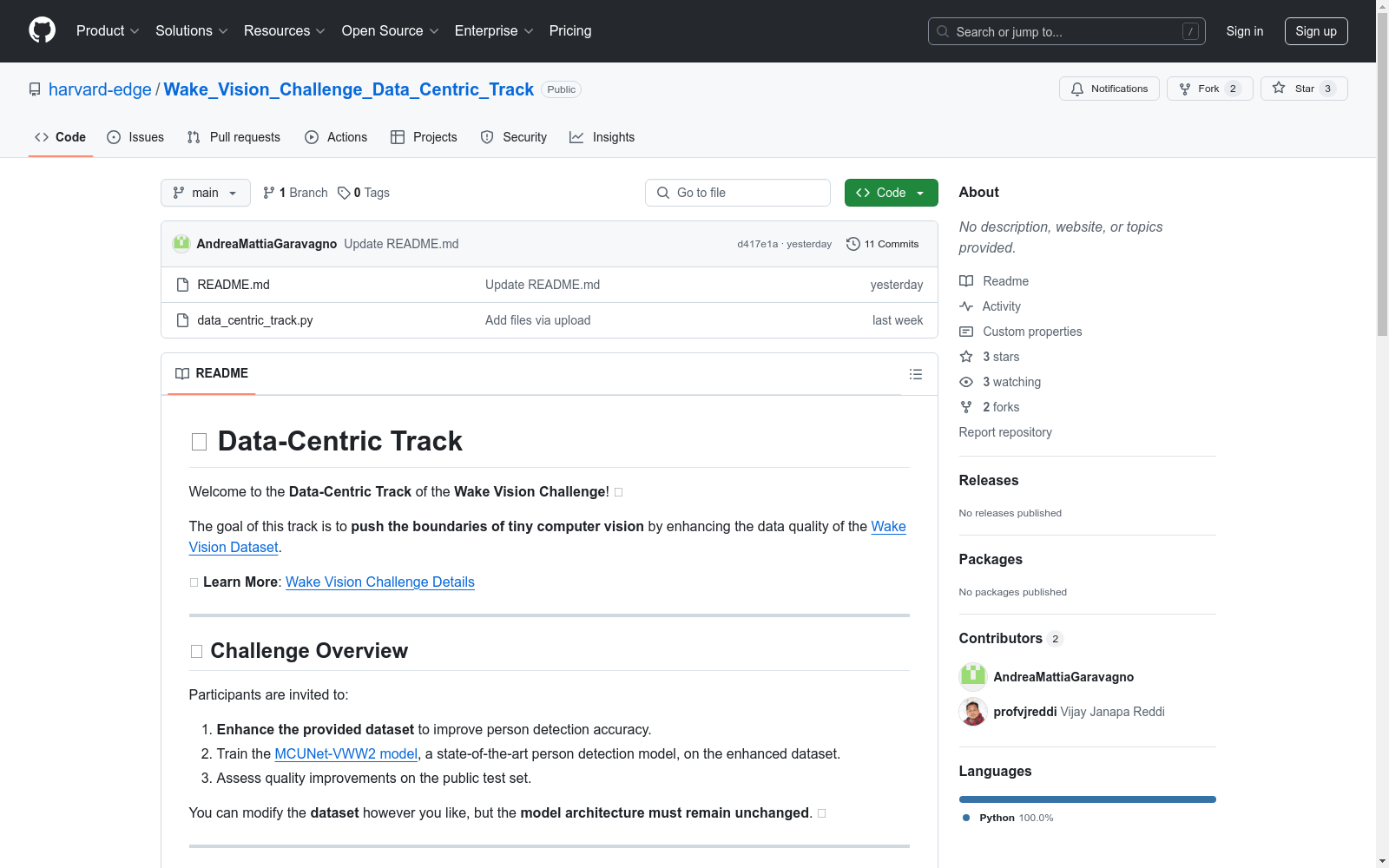Click the Sign in link
Image resolution: width=1389 pixels, height=868 pixels.
click(1245, 31)
